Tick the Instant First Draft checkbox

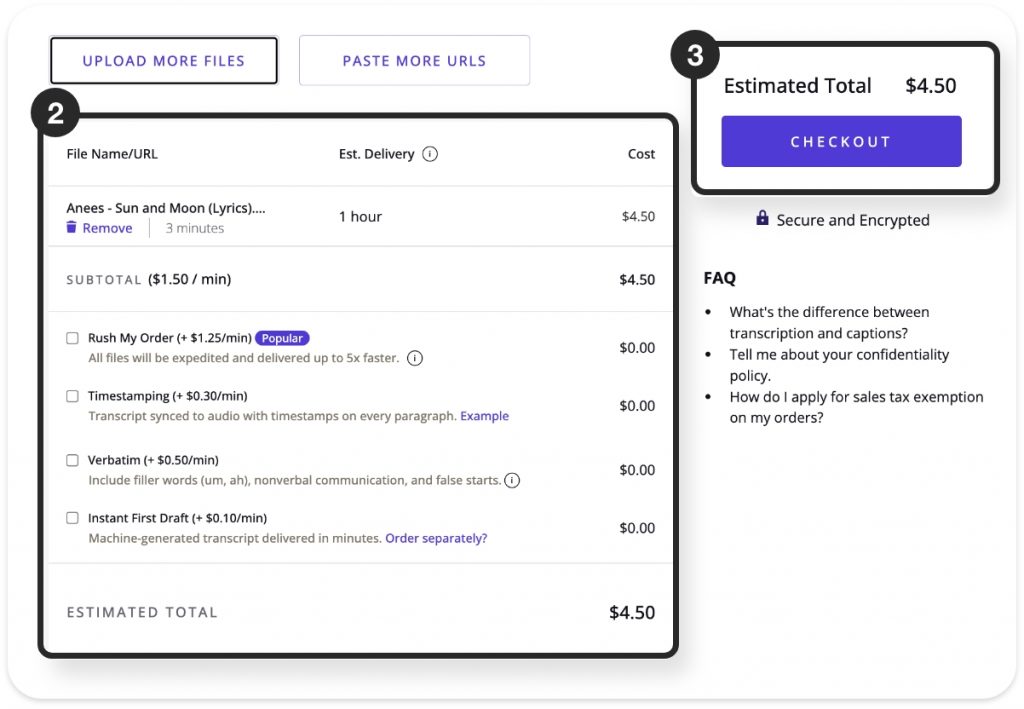(72, 518)
